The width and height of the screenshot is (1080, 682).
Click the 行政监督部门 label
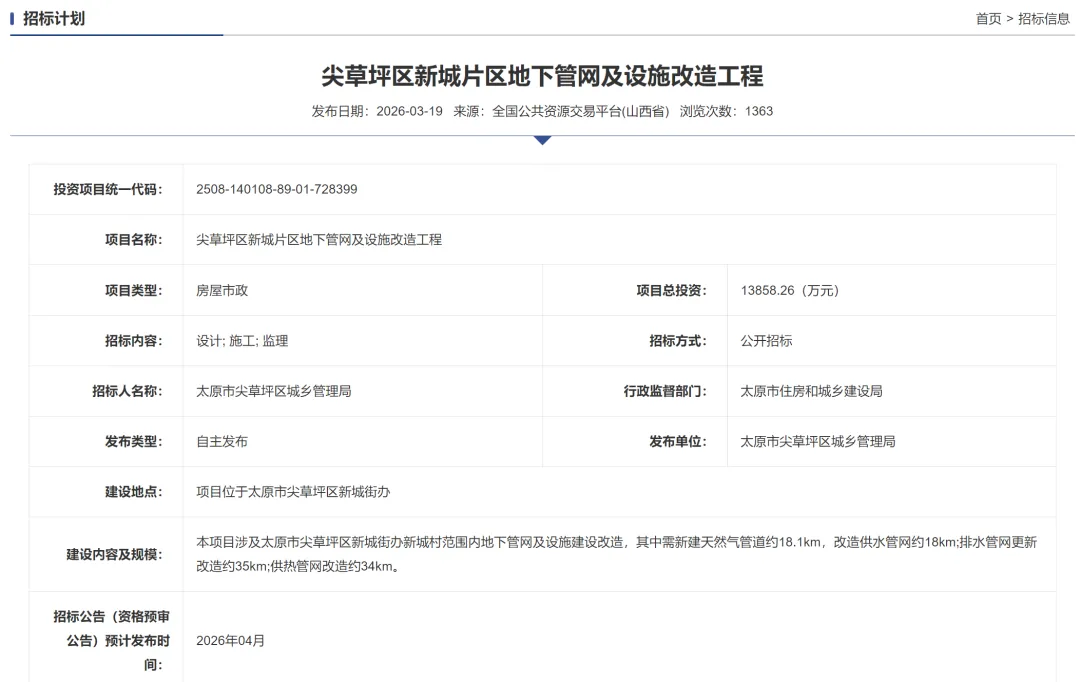coord(665,391)
